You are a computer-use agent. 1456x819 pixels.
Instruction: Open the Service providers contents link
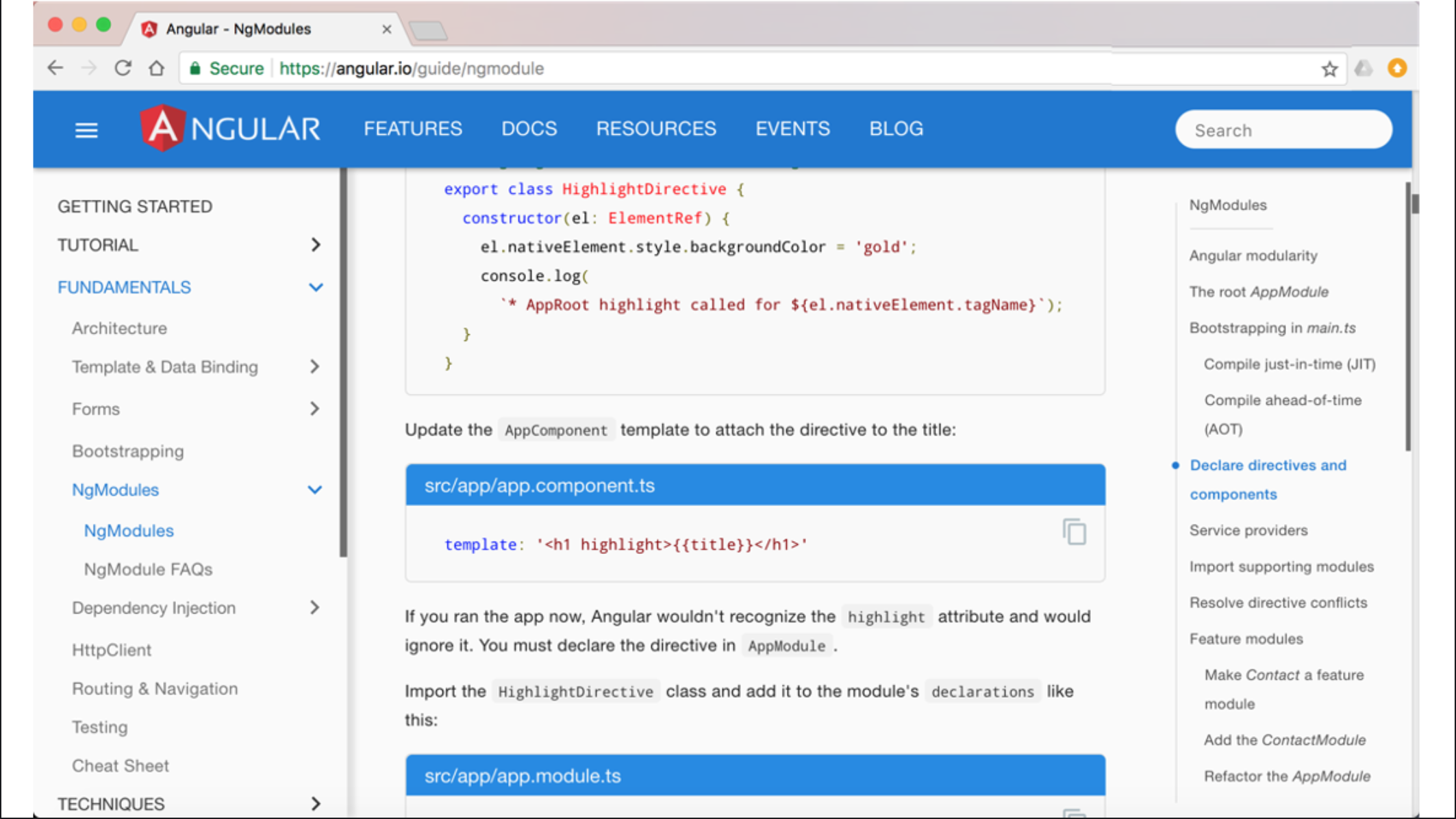1248,530
